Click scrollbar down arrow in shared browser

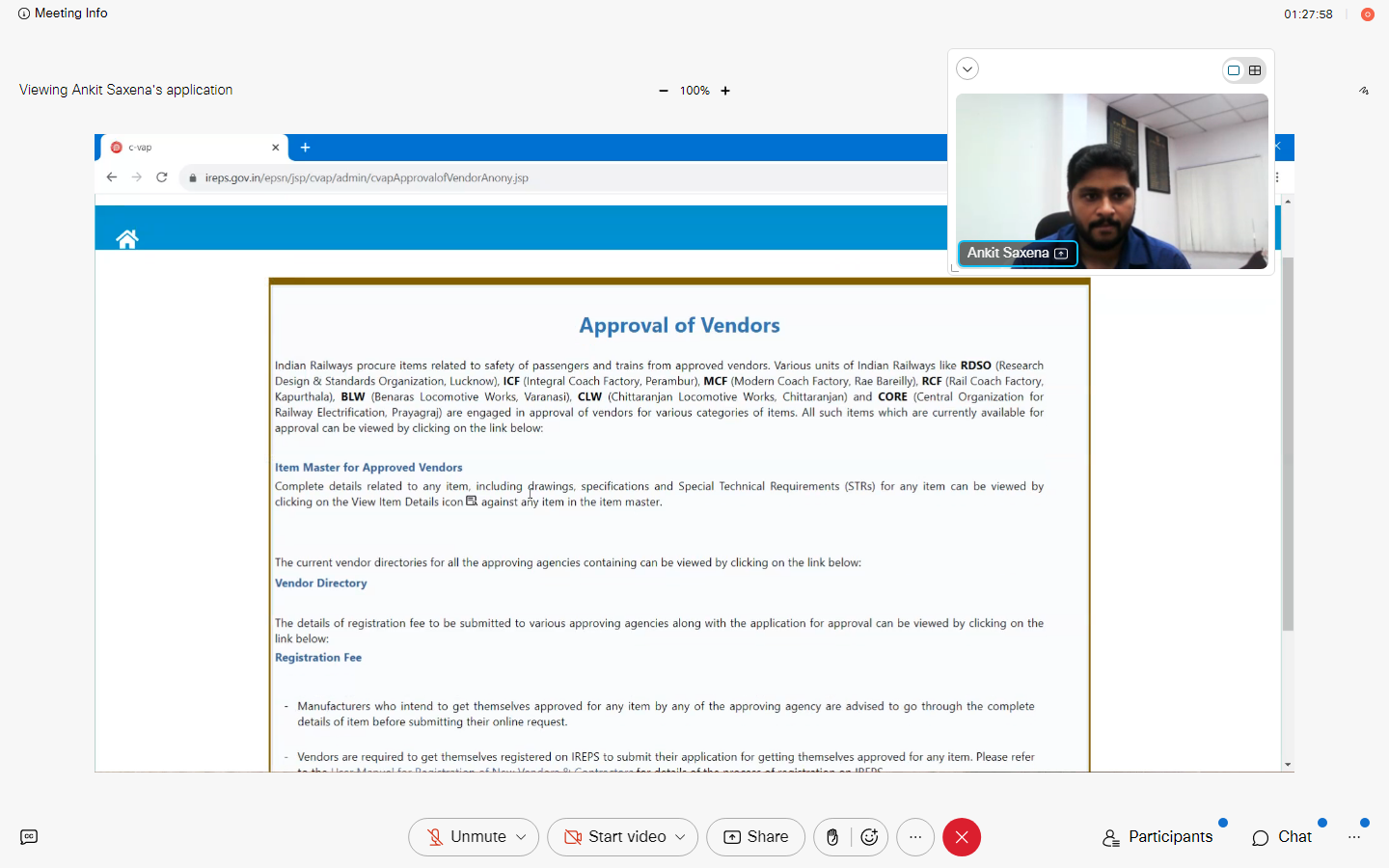[1288, 765]
